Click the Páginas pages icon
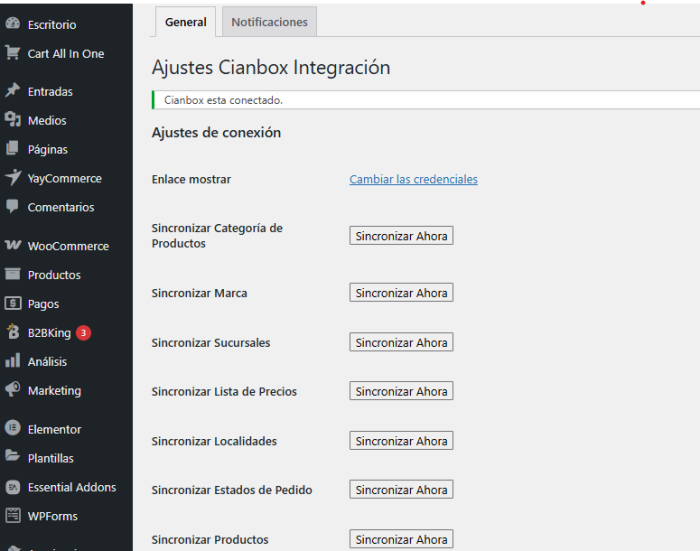 [x=12, y=148]
